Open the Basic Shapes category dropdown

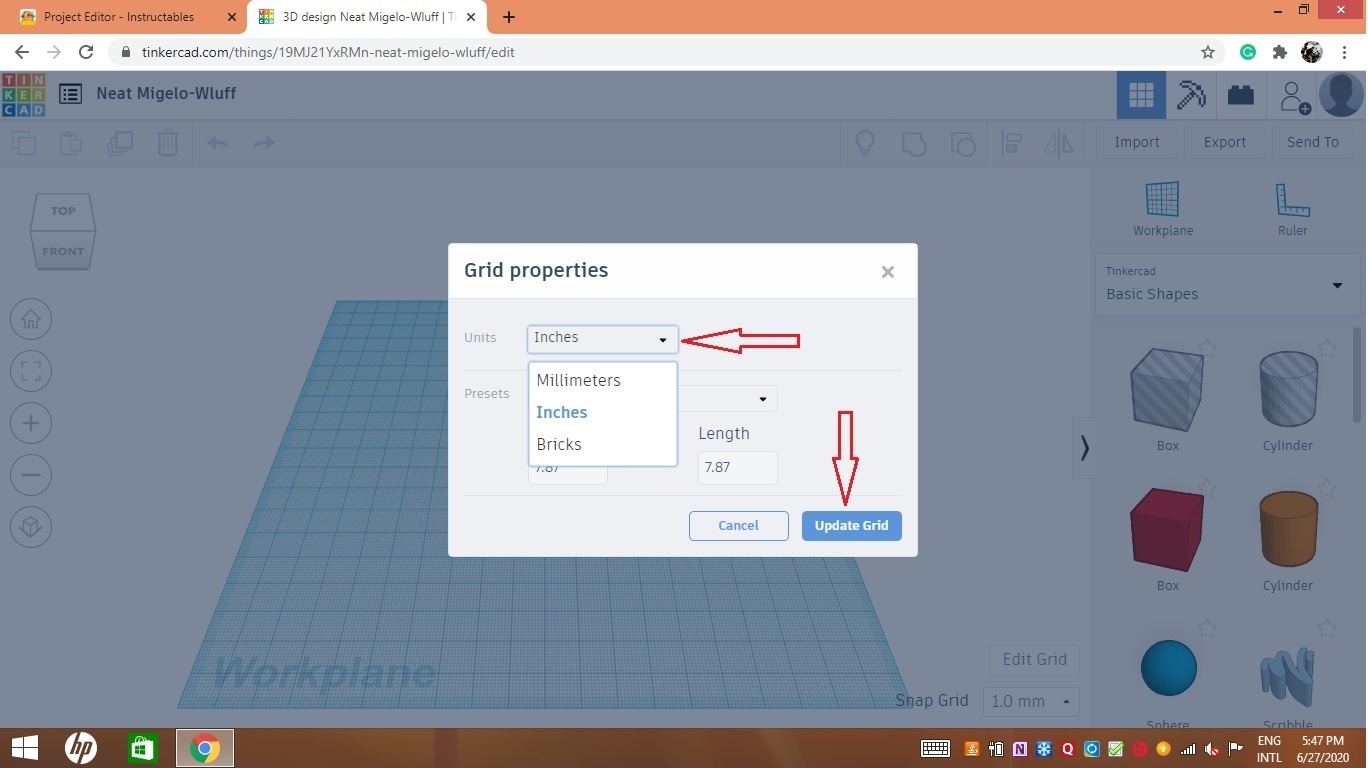(1338, 285)
